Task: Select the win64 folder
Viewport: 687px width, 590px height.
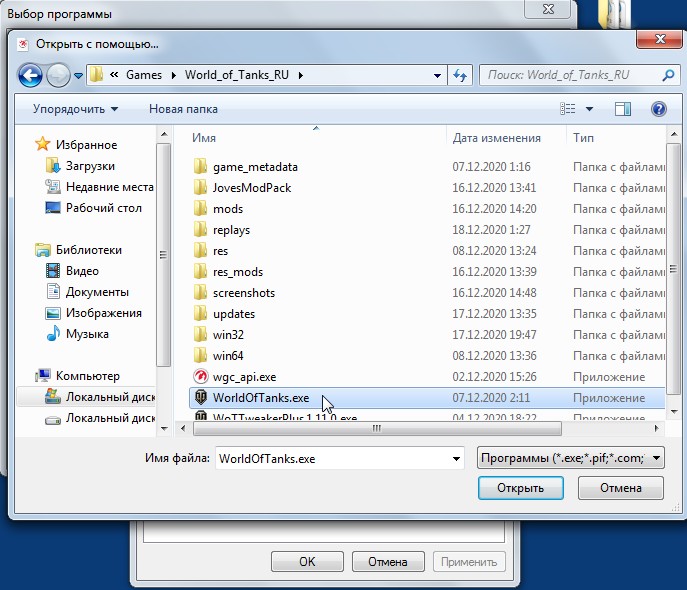Action: [x=228, y=356]
